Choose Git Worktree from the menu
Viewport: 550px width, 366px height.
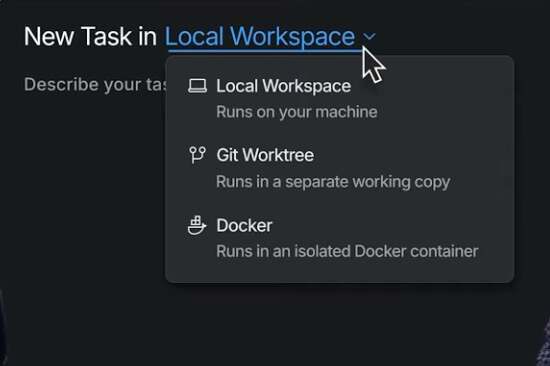[339, 168]
